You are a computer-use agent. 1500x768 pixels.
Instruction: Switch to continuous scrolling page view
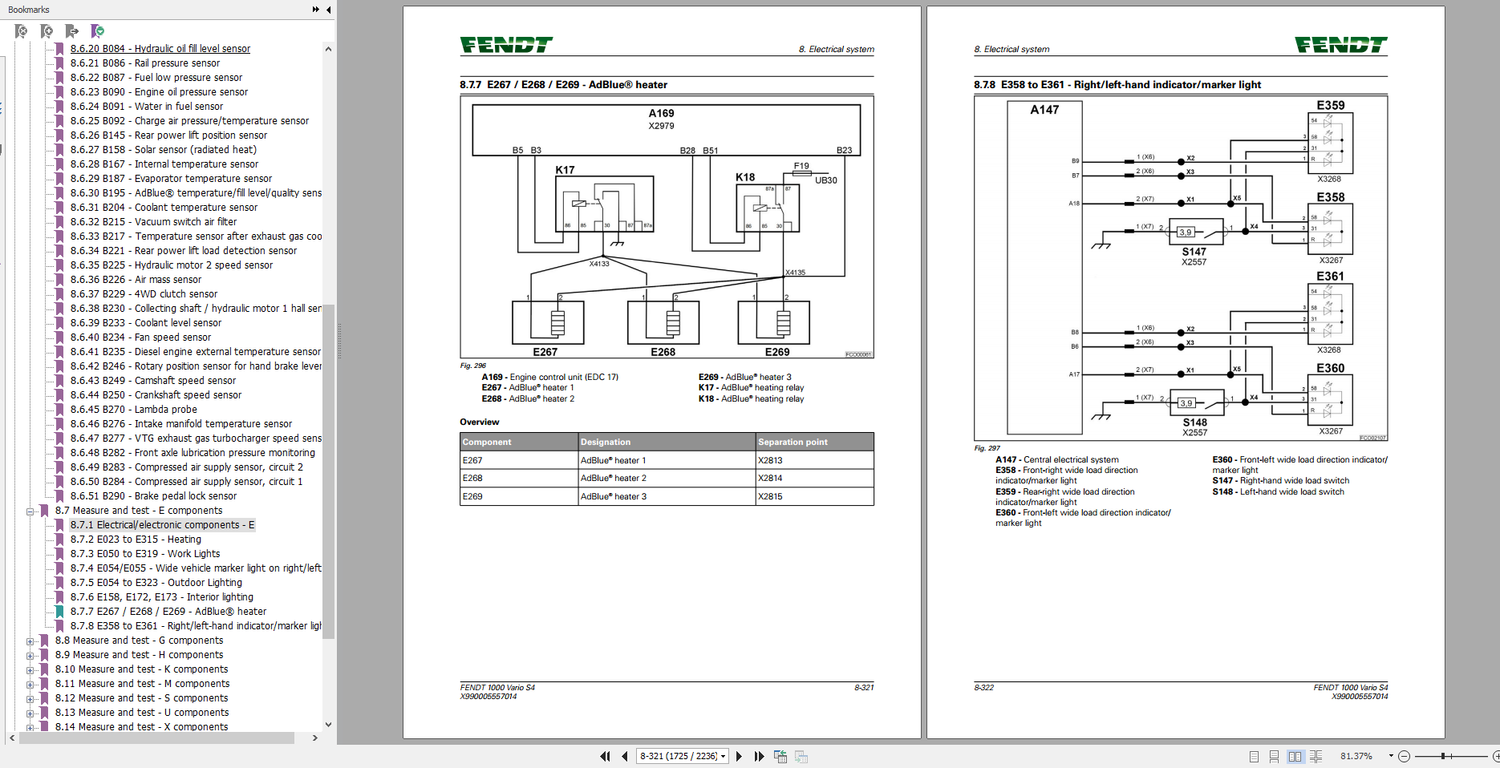pos(1274,756)
